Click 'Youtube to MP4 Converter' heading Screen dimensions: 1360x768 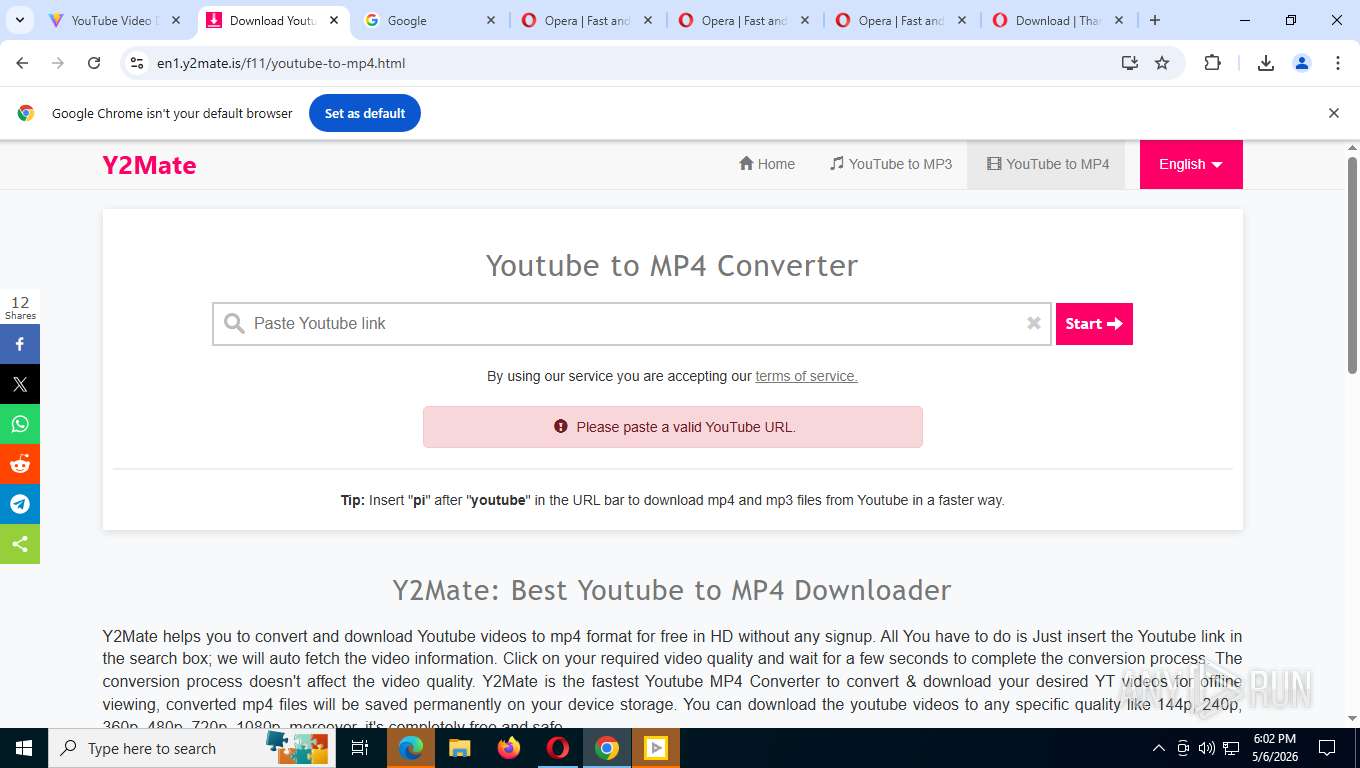pos(672,265)
